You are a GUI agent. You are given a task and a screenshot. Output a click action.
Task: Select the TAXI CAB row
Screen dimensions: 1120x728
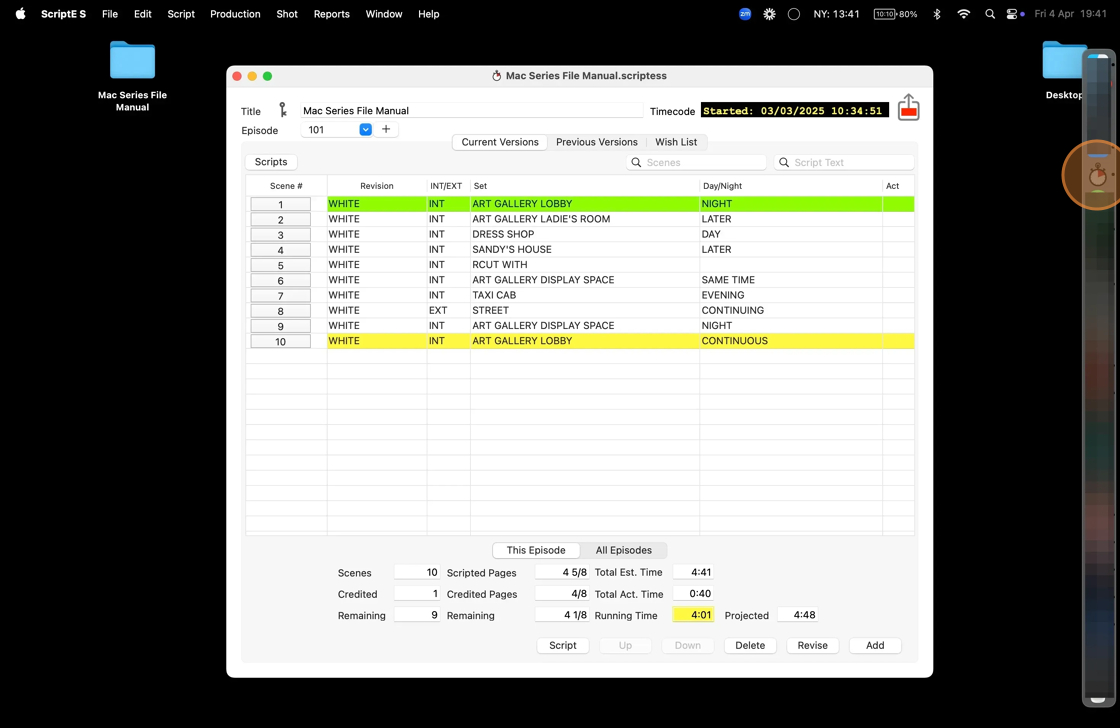point(580,295)
